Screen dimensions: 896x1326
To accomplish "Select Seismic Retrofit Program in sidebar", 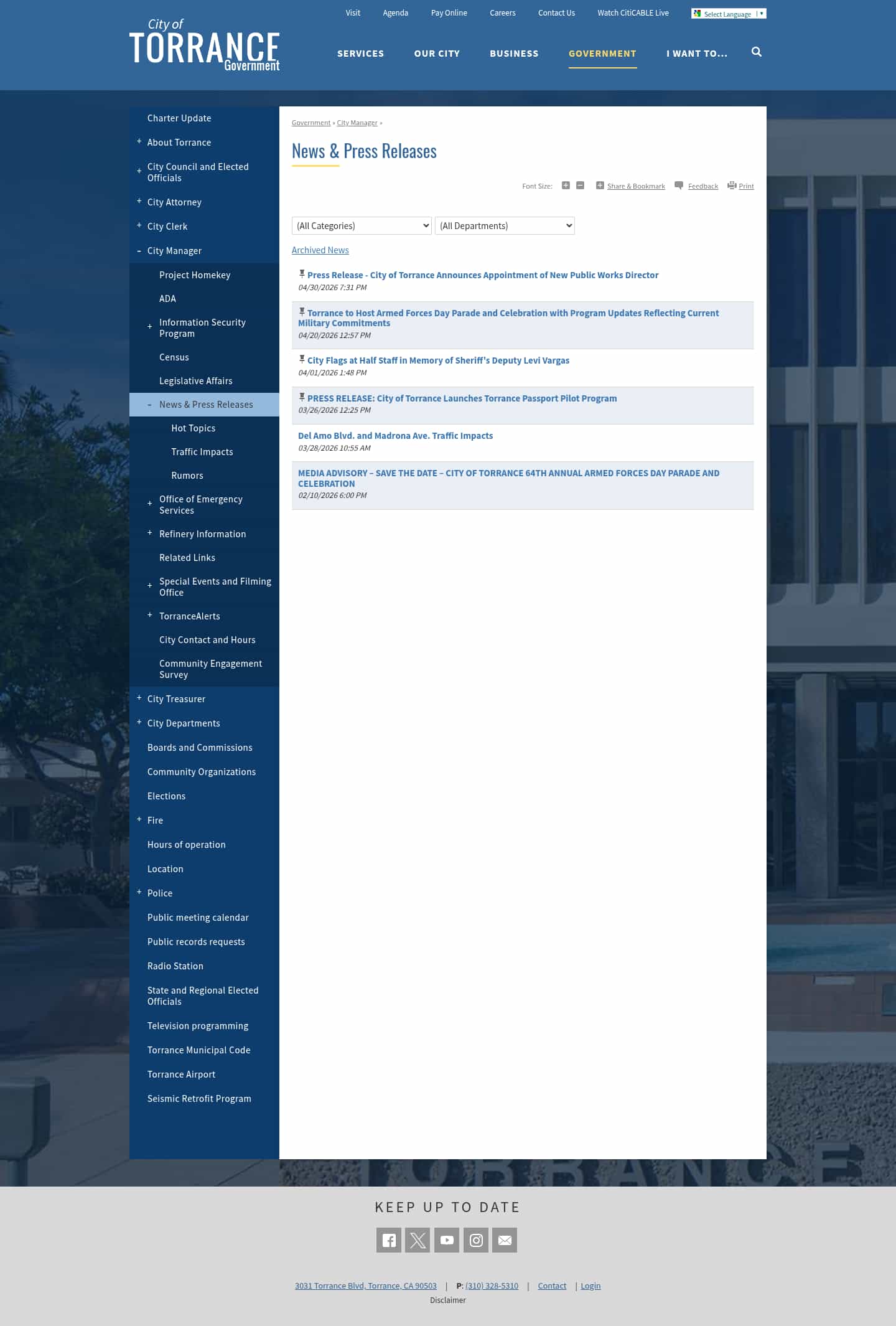I will coord(199,1099).
